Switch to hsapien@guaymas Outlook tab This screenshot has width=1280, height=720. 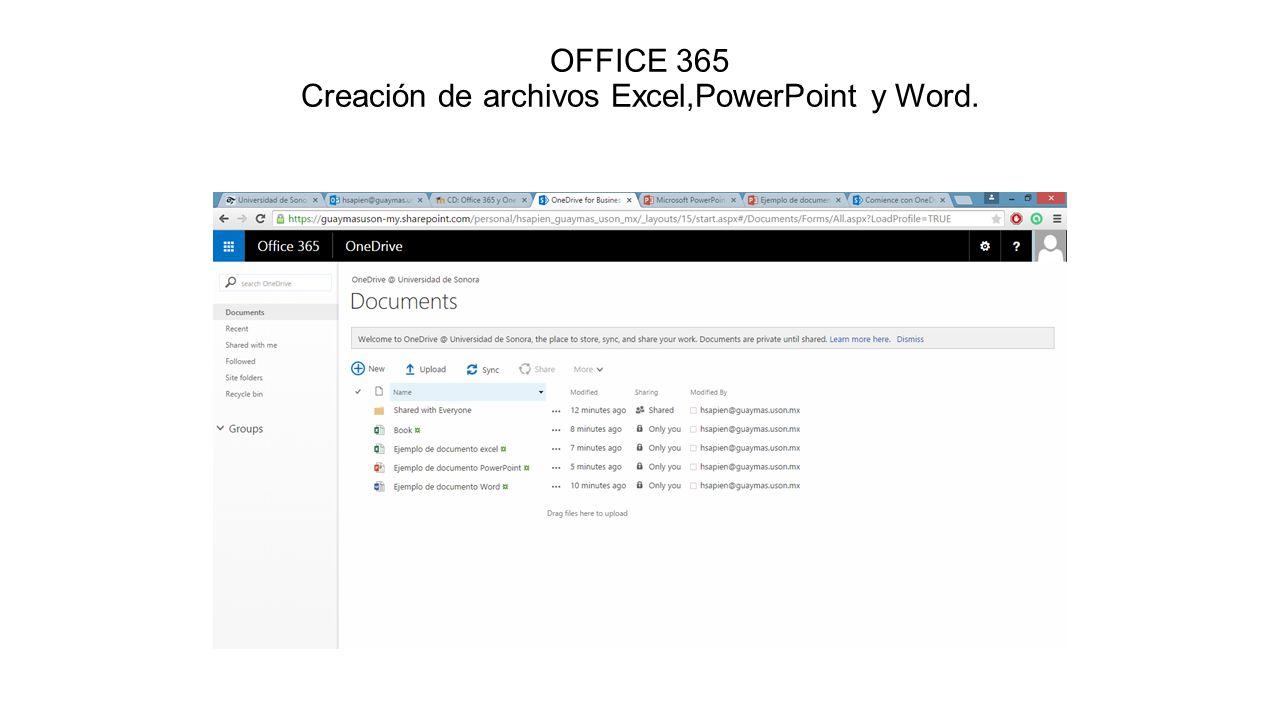(377, 200)
